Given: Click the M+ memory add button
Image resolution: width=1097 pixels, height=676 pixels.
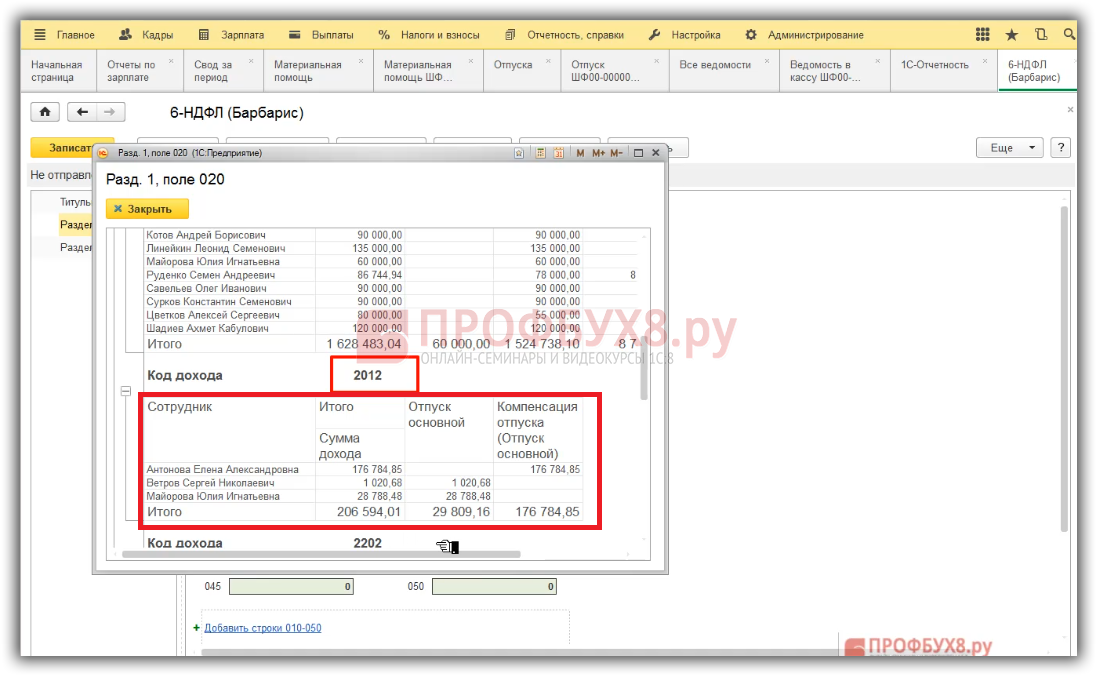Looking at the screenshot, I should 599,153.
